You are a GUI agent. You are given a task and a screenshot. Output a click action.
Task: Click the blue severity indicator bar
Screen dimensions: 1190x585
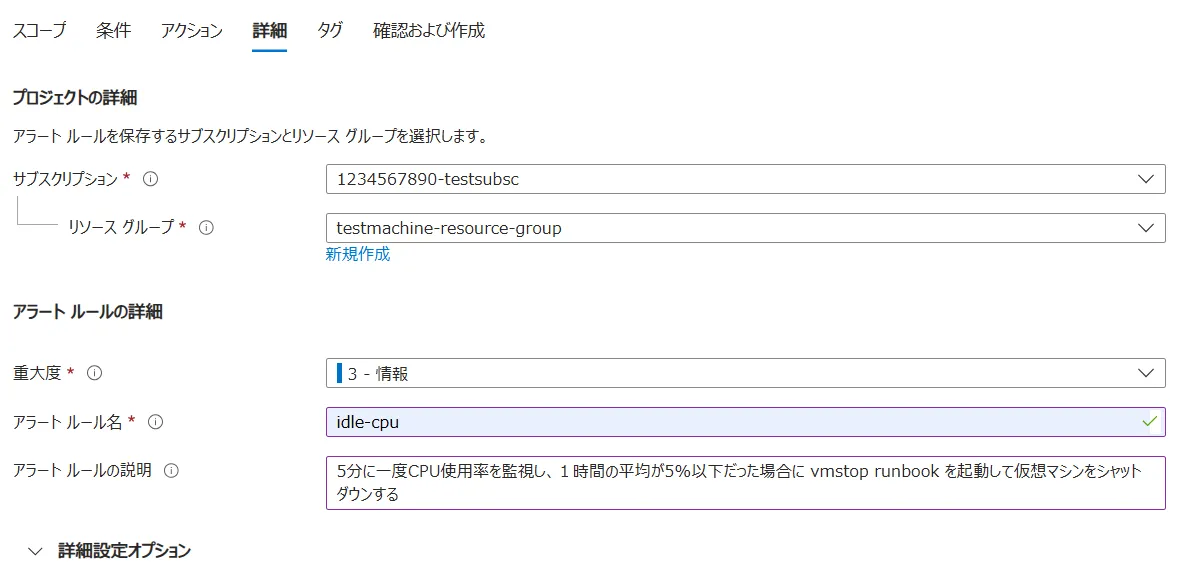340,374
